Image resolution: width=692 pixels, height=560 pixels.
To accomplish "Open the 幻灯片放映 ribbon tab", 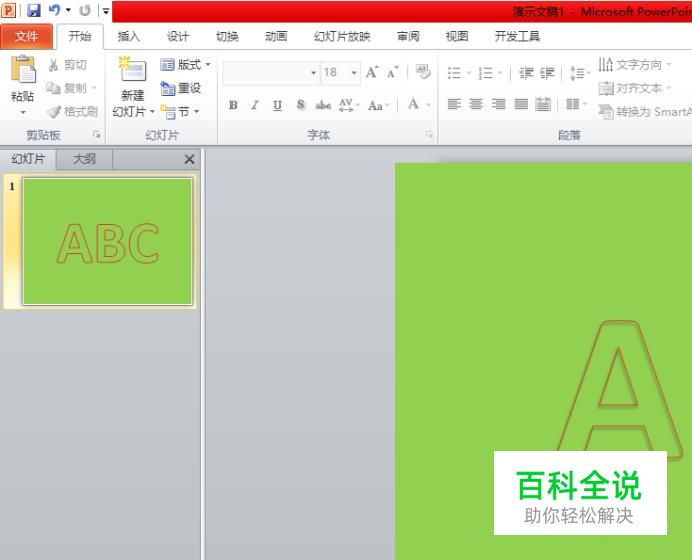I will [342, 36].
